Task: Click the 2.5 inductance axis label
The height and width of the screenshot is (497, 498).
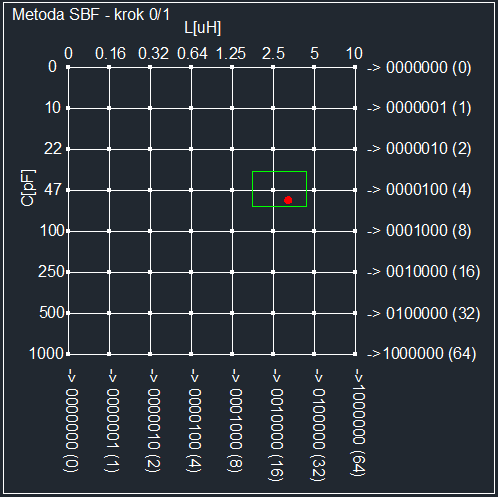Action: click(x=273, y=53)
